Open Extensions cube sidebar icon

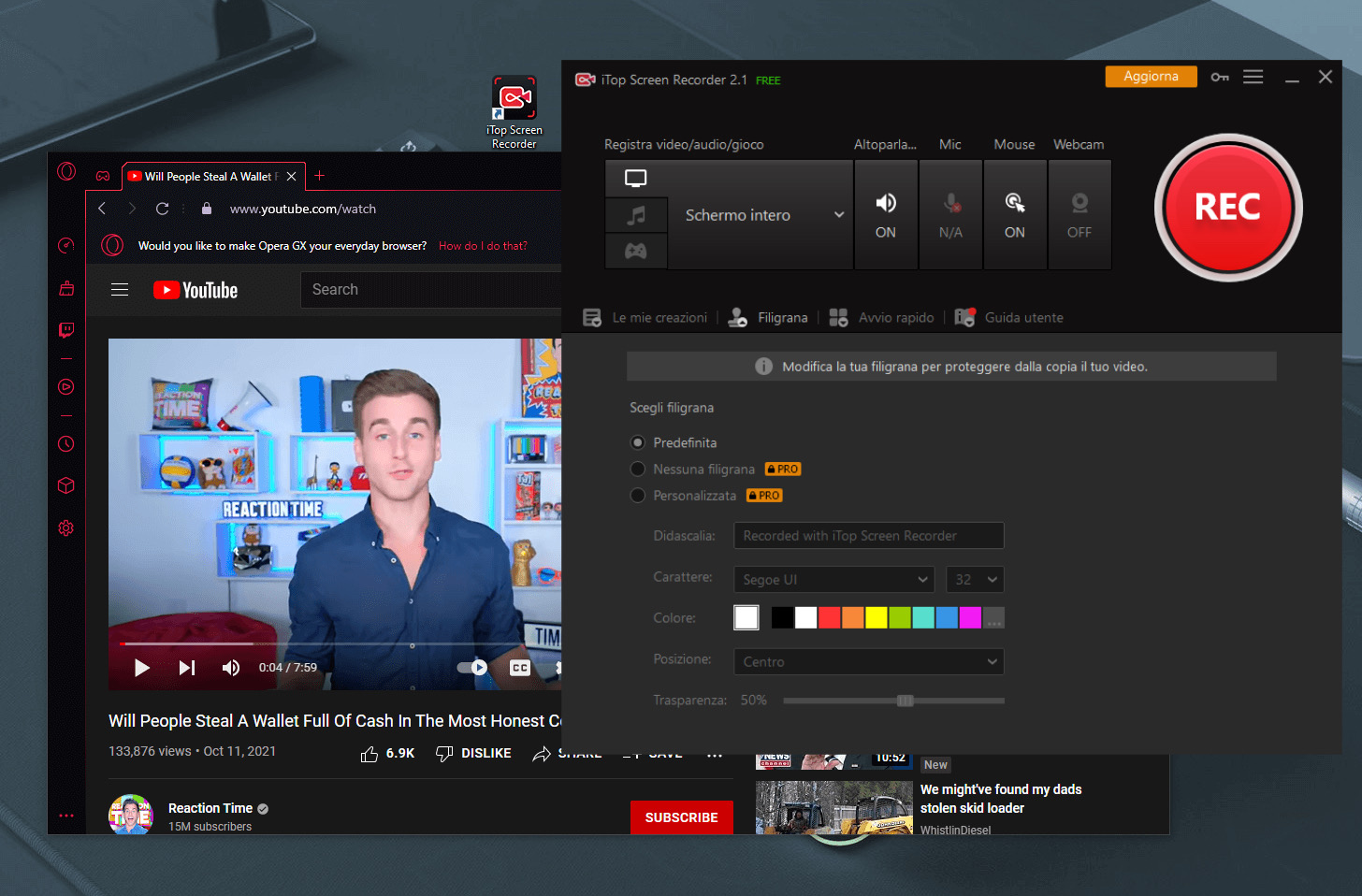pyautogui.click(x=66, y=485)
